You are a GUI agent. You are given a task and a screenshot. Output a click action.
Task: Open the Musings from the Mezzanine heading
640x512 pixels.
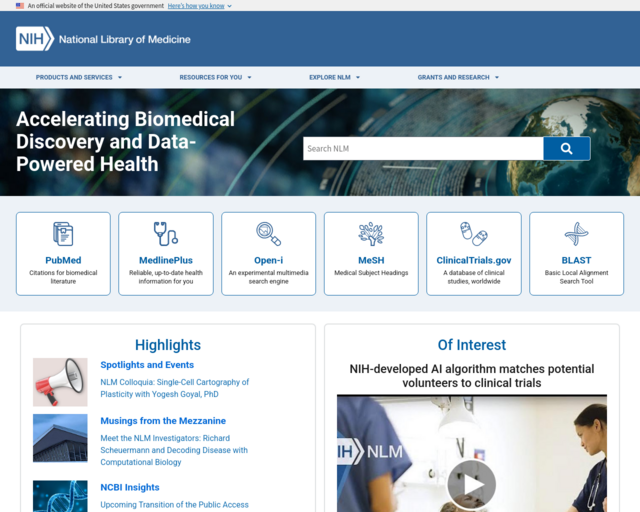[163, 421]
